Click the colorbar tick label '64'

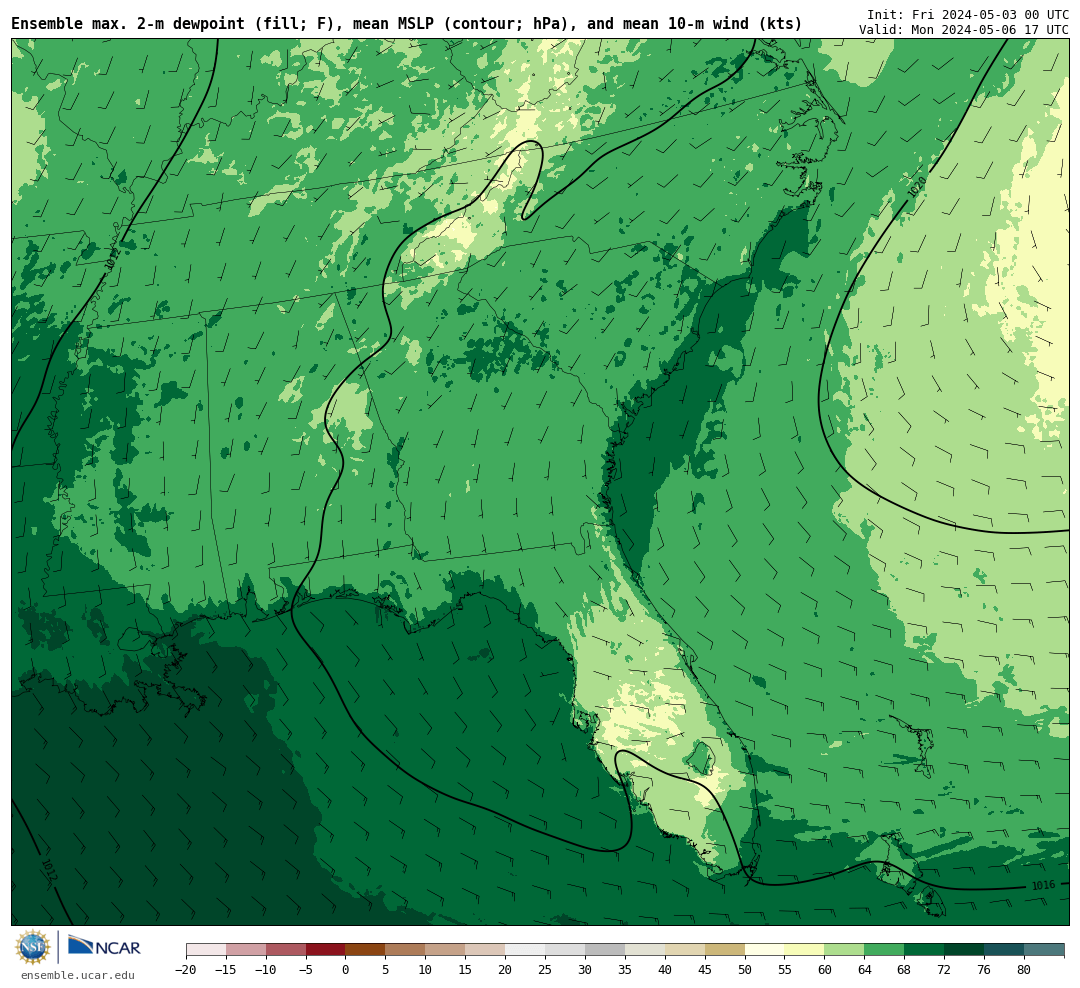pyautogui.click(x=865, y=970)
